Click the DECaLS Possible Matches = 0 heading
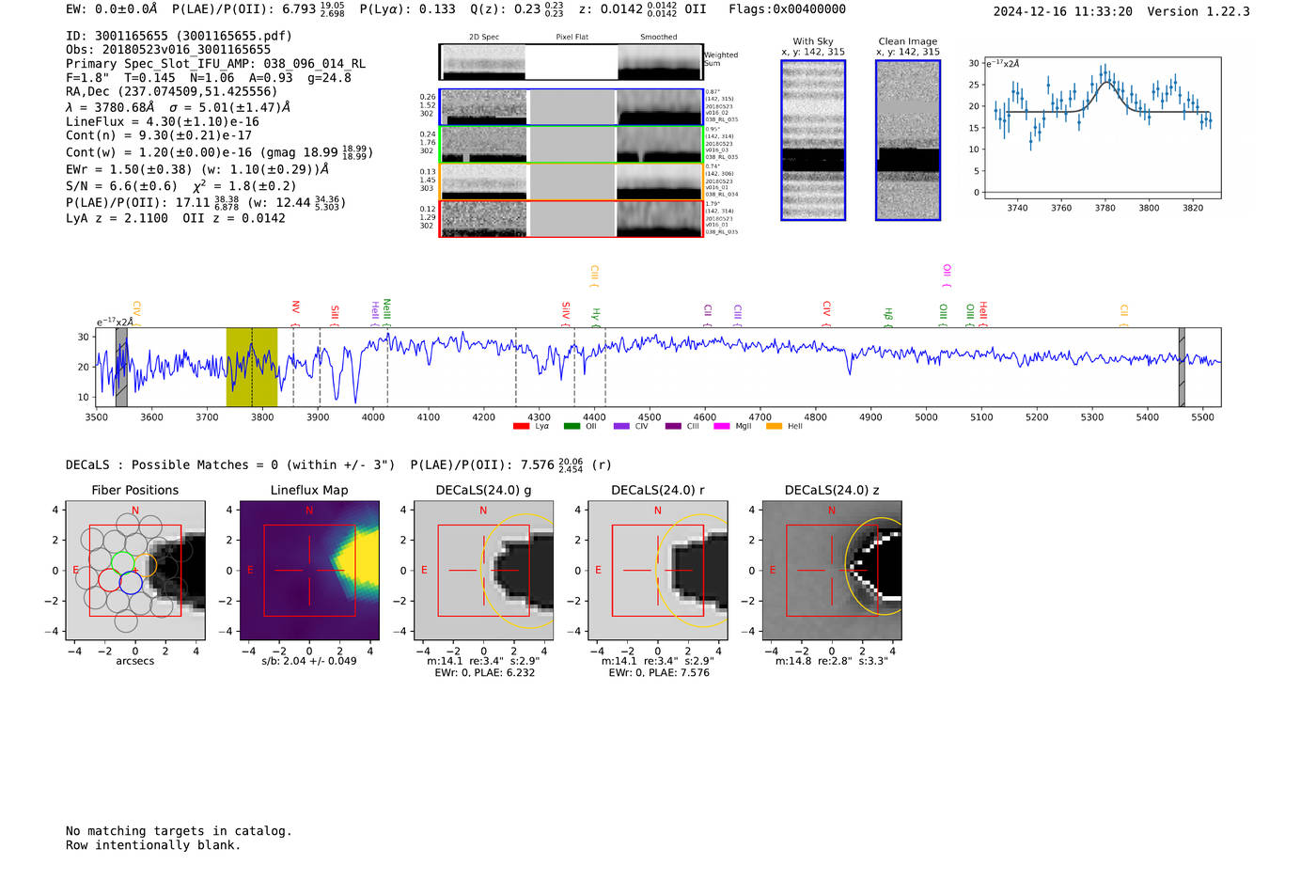The image size is (1316, 896). coord(230,464)
